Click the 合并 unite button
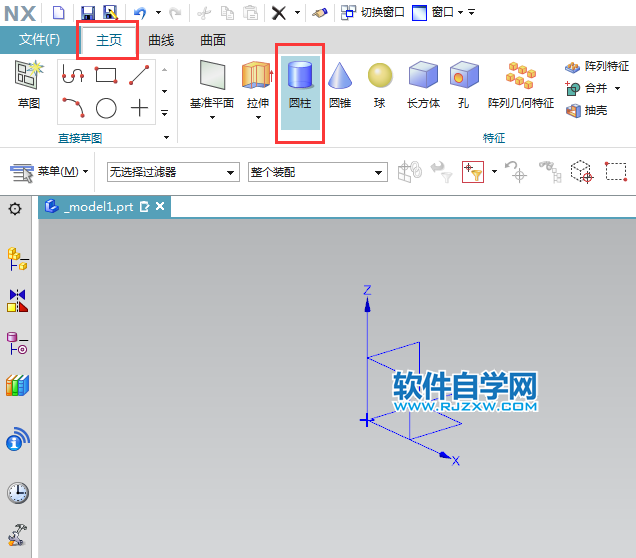636x558 pixels. pos(587,88)
